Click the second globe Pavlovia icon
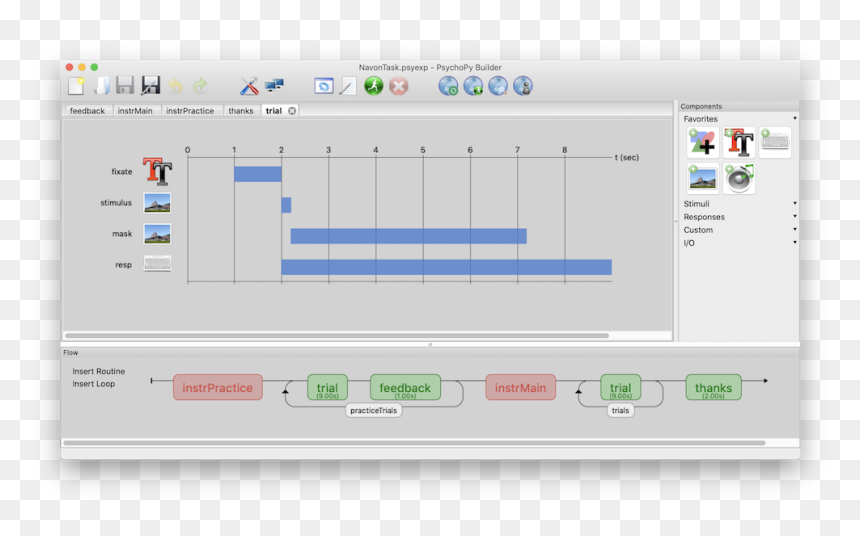860x536 pixels. click(473, 86)
